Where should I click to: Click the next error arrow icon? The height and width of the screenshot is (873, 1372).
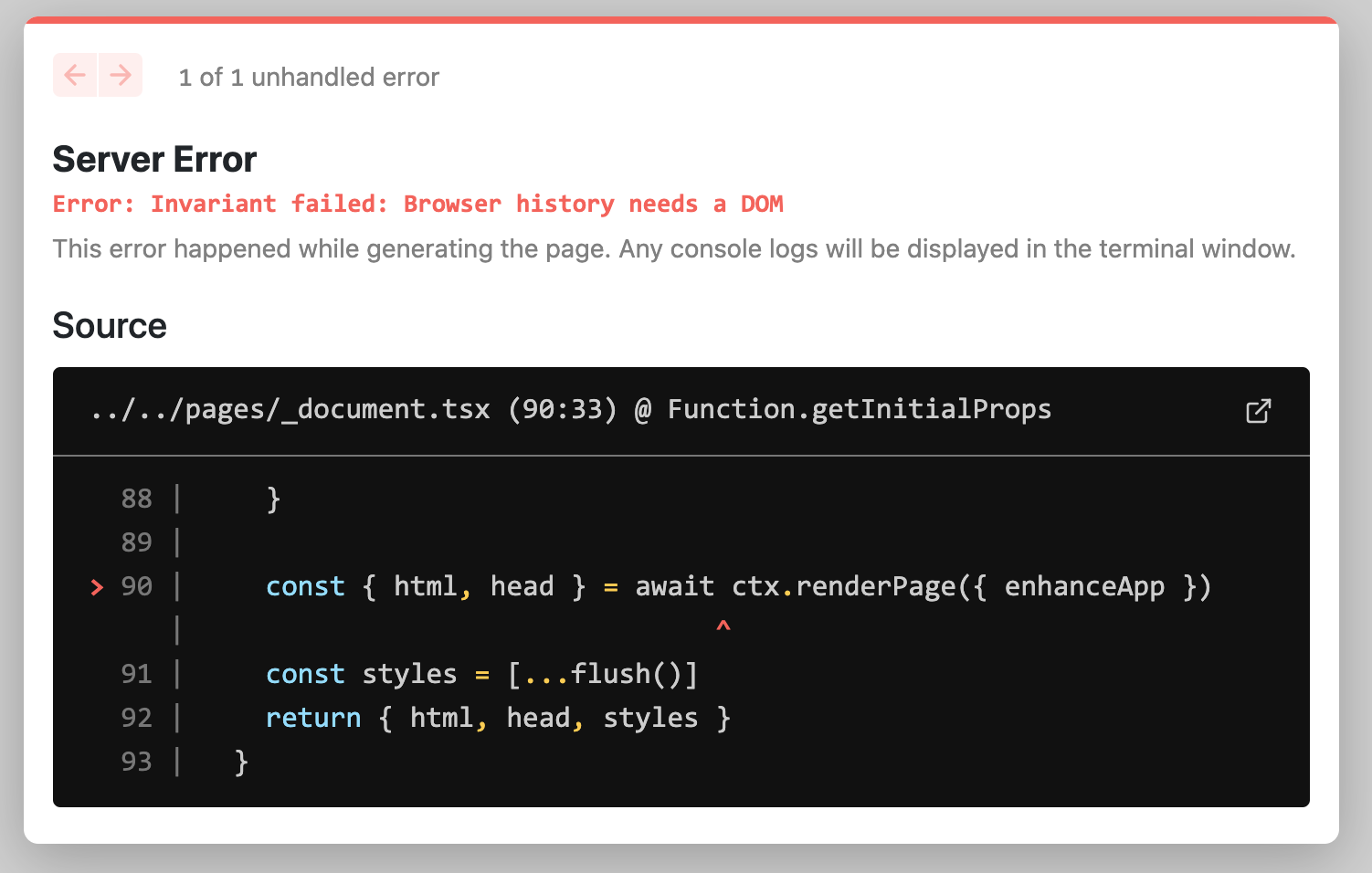coord(120,75)
